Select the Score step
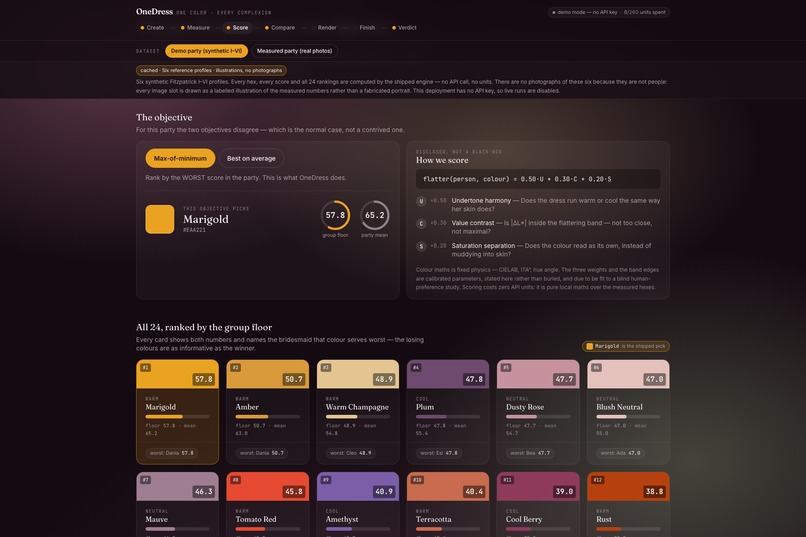Image resolution: width=806 pixels, height=537 pixels. tap(237, 28)
